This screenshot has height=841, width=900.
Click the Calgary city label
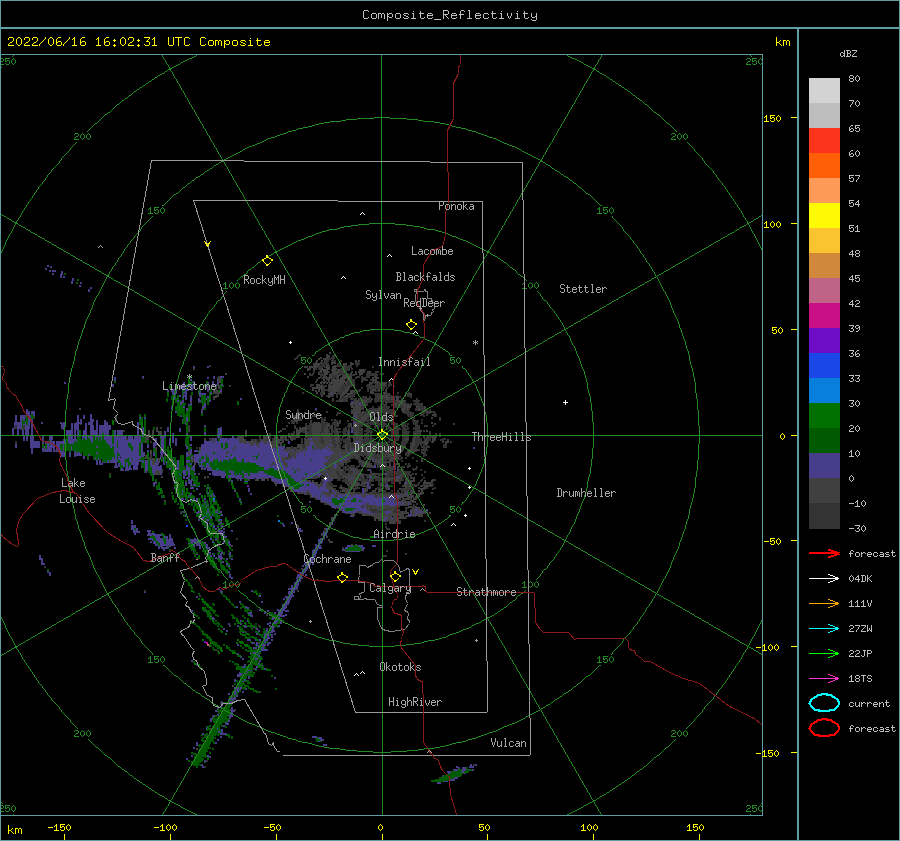(390, 588)
